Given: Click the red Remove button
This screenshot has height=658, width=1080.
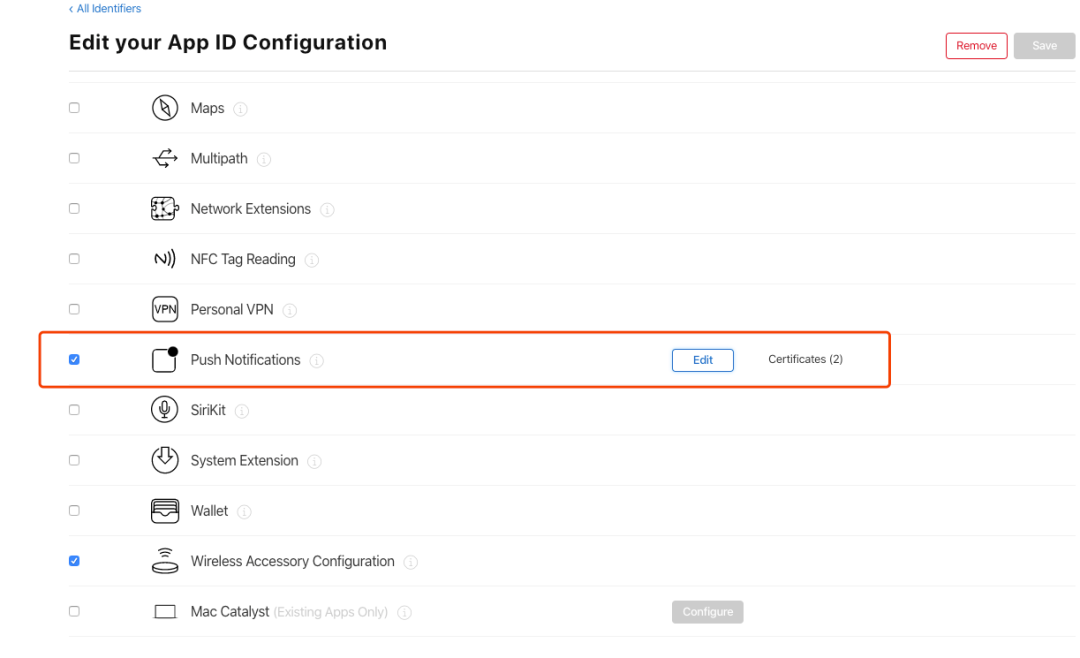Looking at the screenshot, I should click(x=976, y=46).
